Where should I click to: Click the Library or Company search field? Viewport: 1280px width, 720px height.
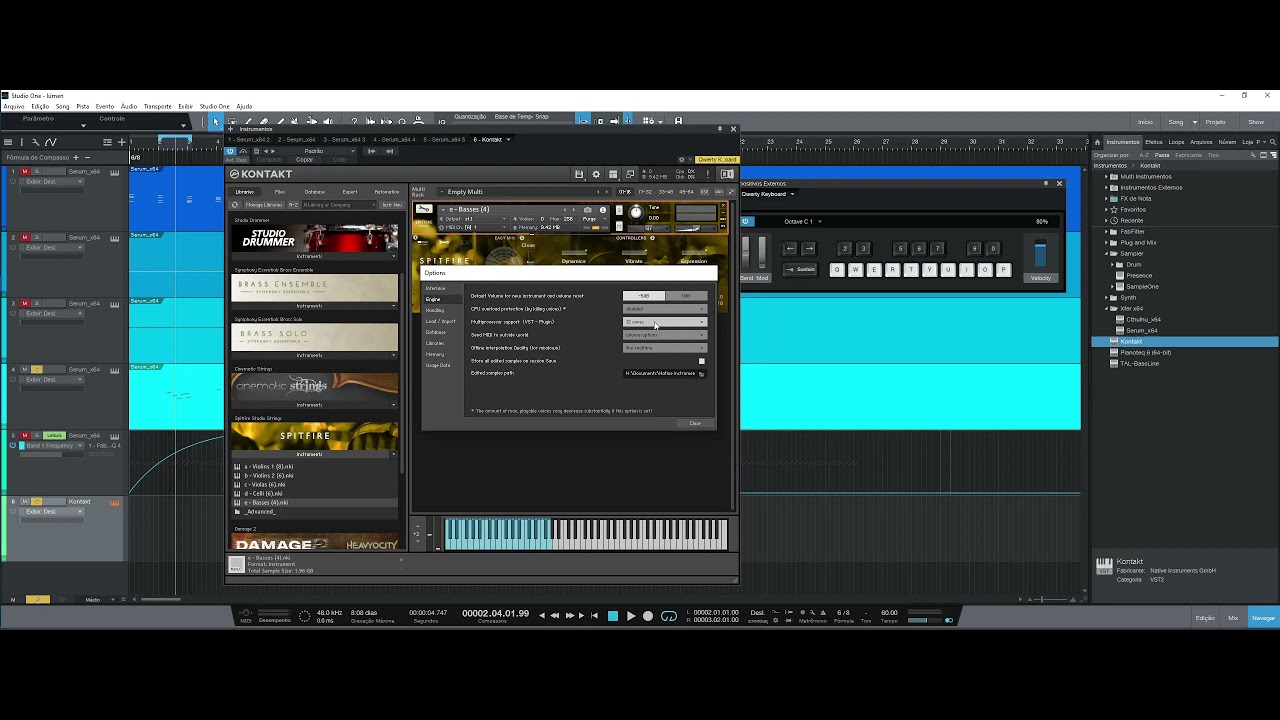point(338,205)
